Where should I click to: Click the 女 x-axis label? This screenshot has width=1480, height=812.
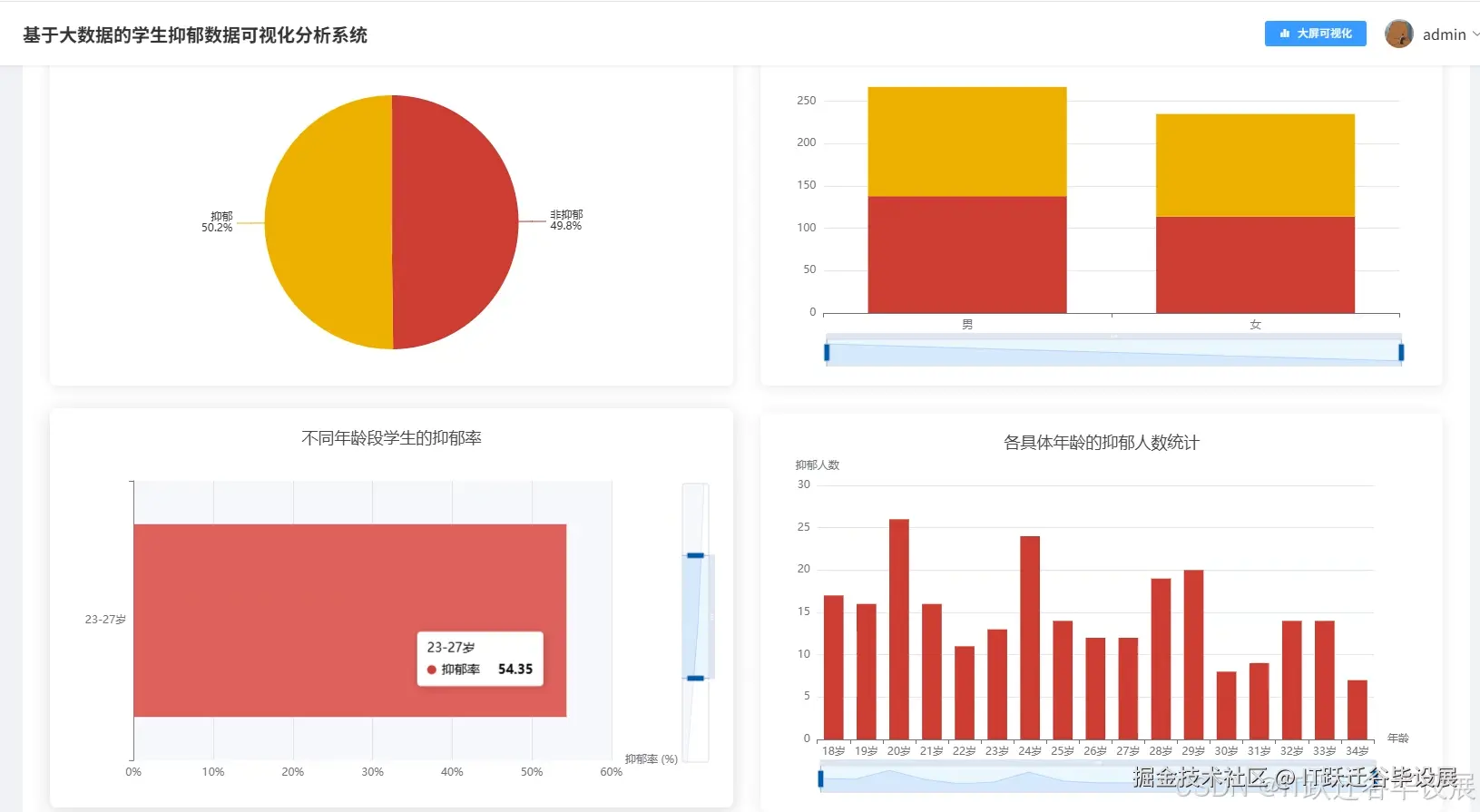tap(1255, 325)
